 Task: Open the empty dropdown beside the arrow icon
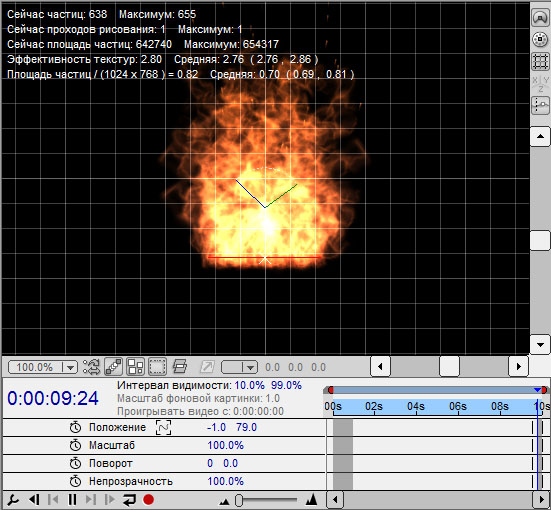[x=239, y=367]
